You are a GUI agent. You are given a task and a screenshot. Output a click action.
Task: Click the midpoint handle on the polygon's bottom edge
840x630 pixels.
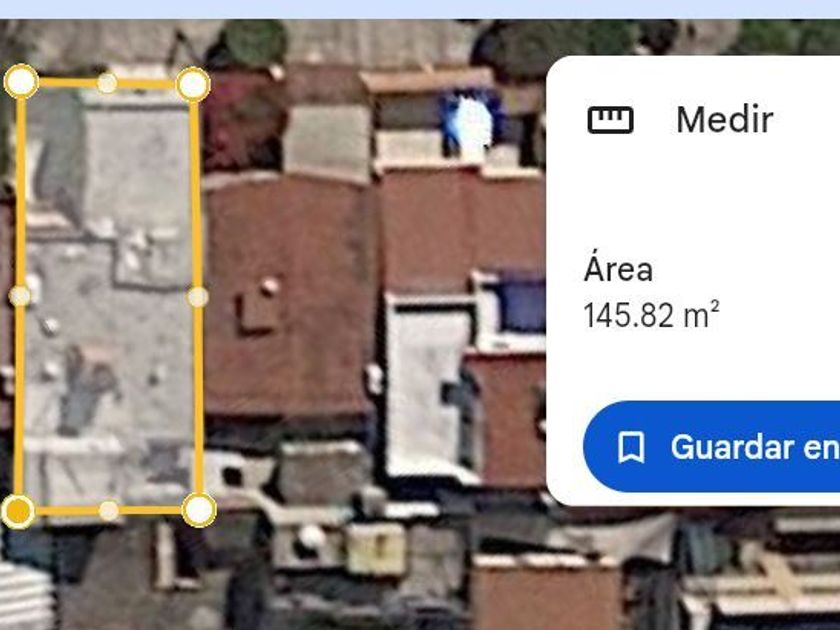pyautogui.click(x=109, y=511)
